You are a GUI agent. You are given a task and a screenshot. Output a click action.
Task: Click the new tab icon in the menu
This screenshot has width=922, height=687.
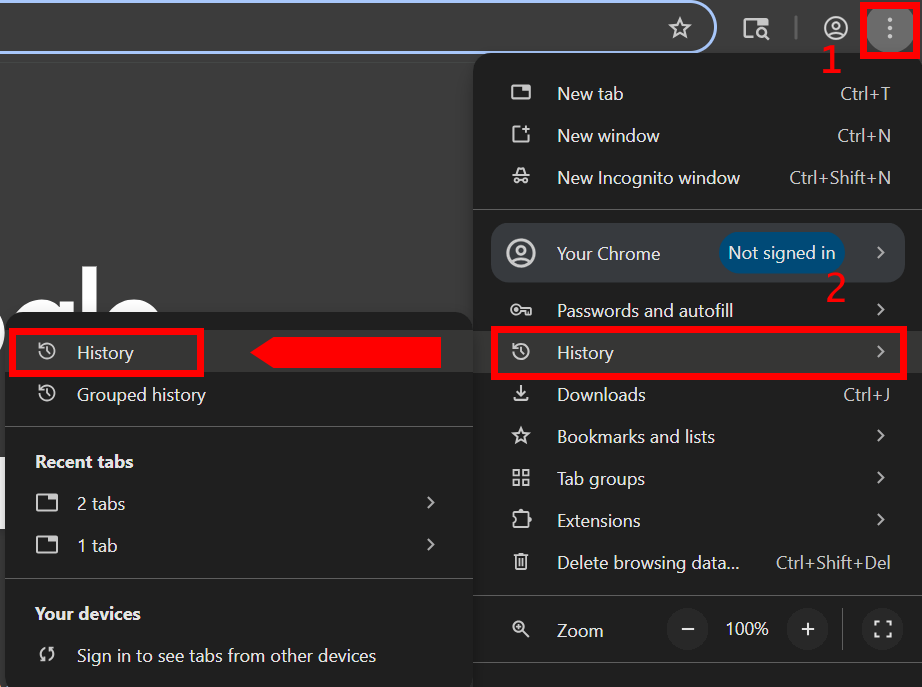pyautogui.click(x=521, y=92)
